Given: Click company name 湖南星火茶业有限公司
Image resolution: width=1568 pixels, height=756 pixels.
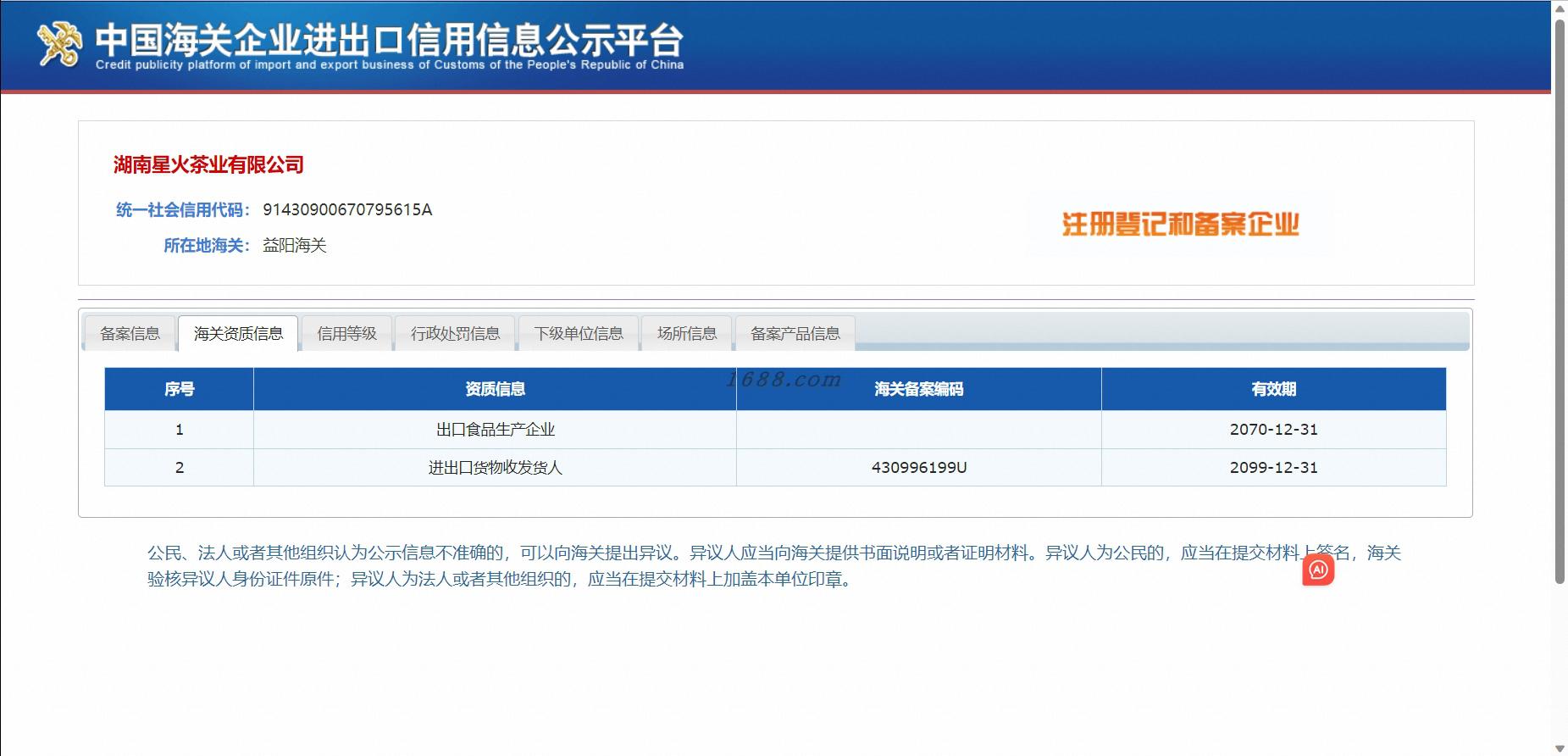Looking at the screenshot, I should click(x=208, y=164).
